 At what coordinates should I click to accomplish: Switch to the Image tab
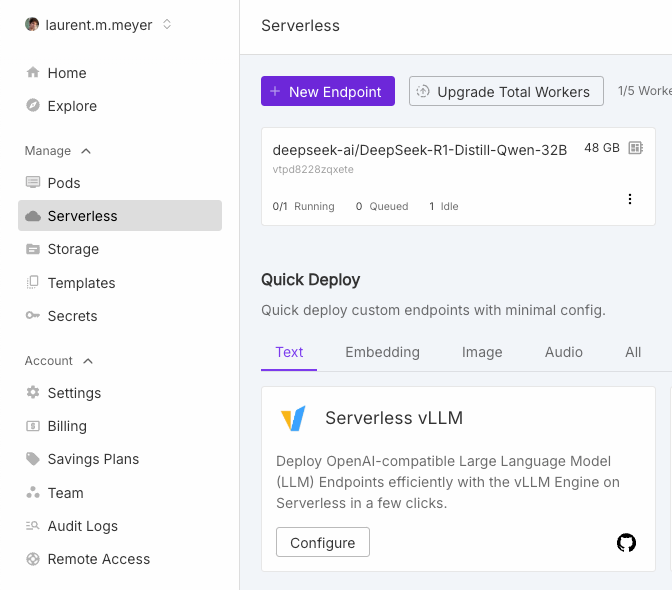tap(482, 352)
